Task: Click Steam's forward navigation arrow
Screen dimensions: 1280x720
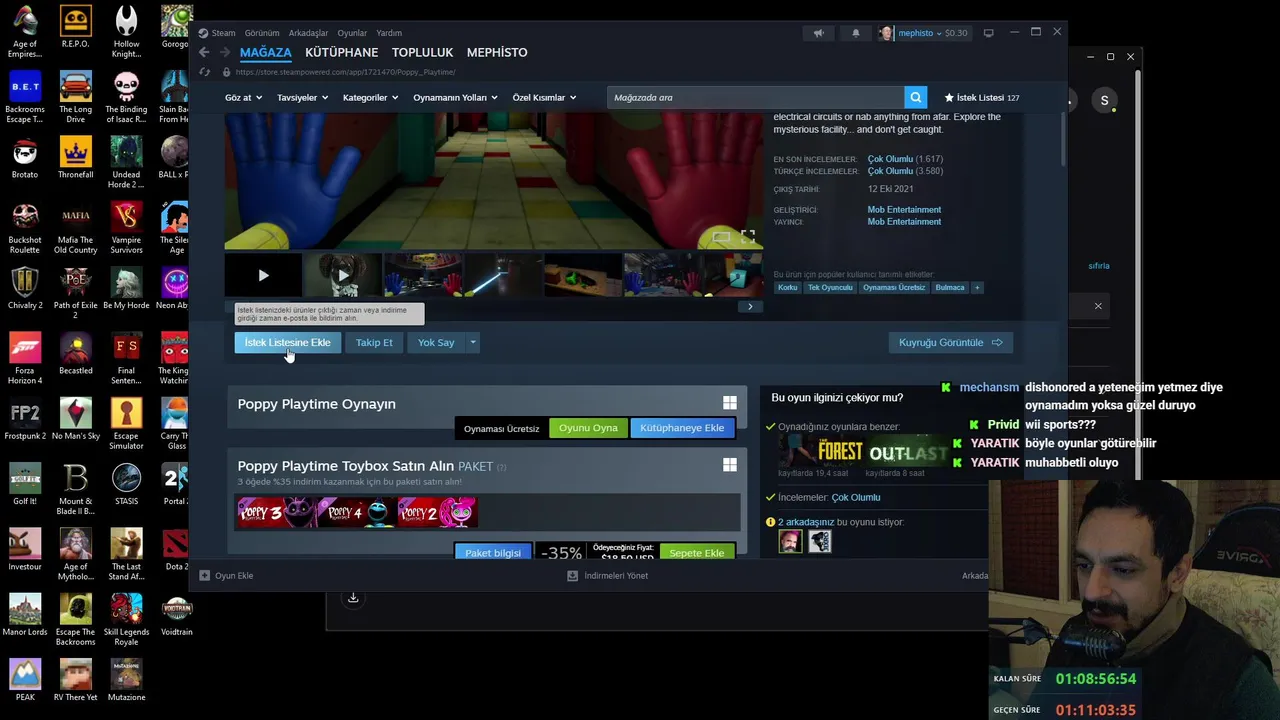Action: click(x=224, y=52)
